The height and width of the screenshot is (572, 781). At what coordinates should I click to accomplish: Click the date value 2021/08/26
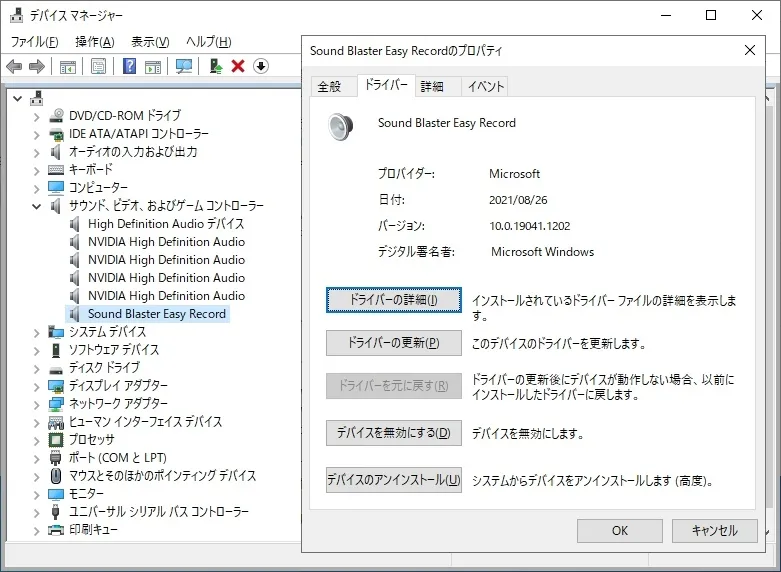tap(518, 200)
